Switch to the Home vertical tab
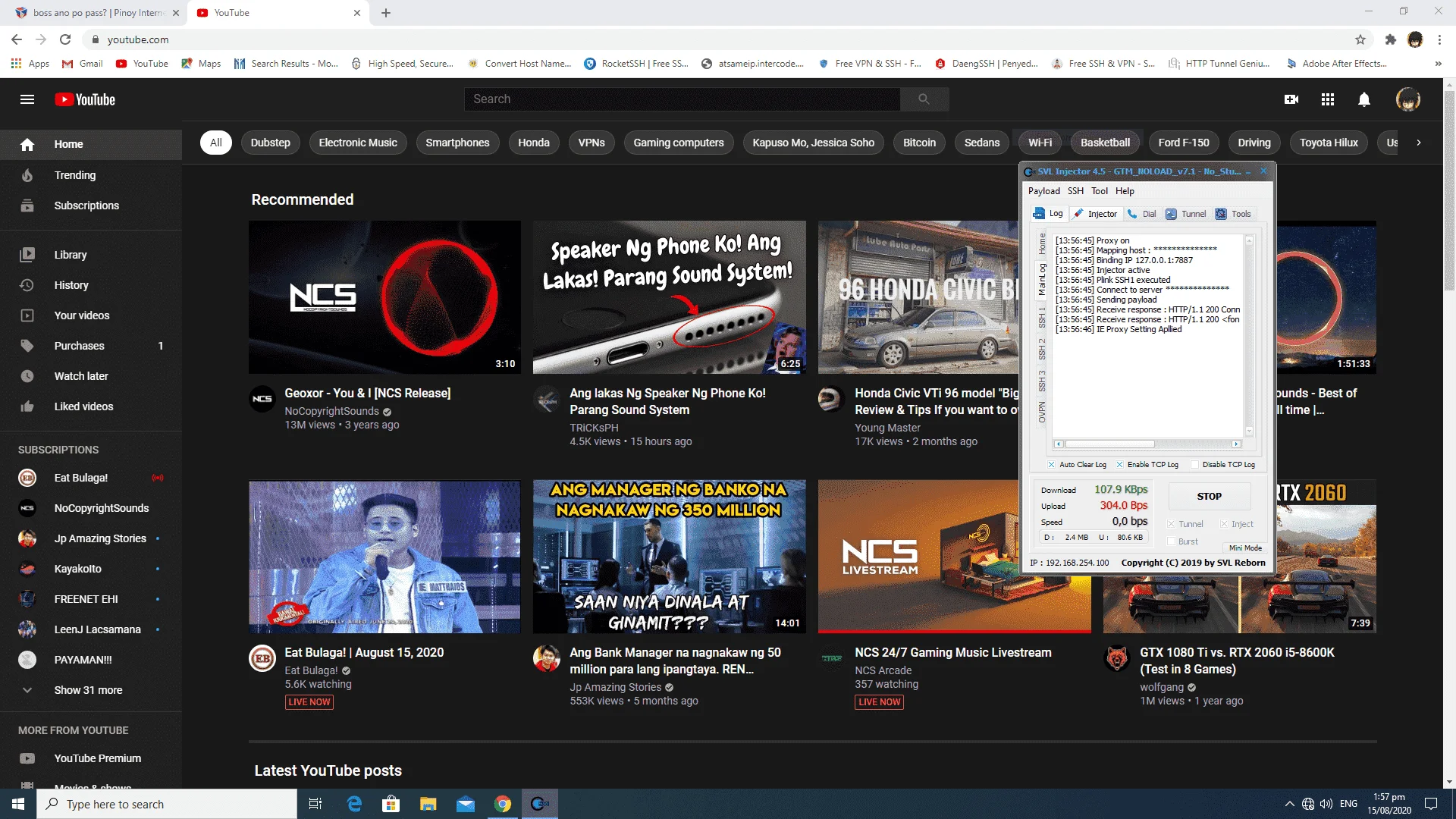 (1042, 243)
